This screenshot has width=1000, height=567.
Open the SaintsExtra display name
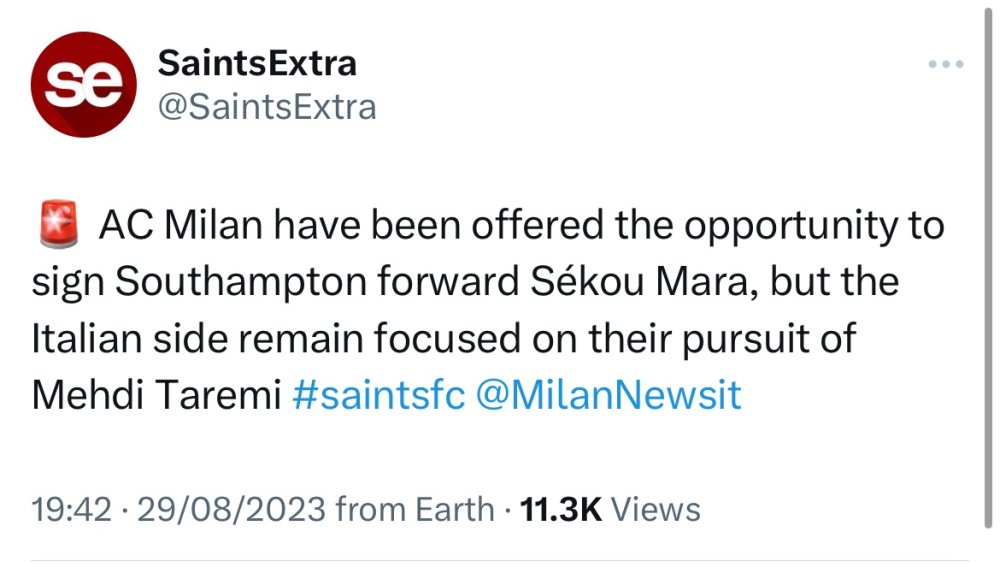(x=257, y=64)
